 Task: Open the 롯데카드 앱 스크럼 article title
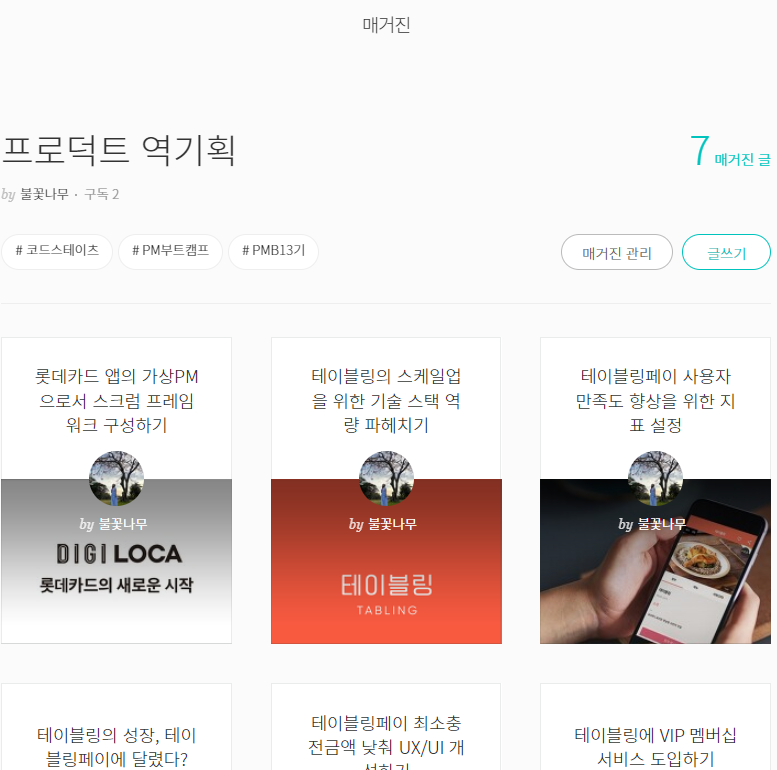(116, 400)
